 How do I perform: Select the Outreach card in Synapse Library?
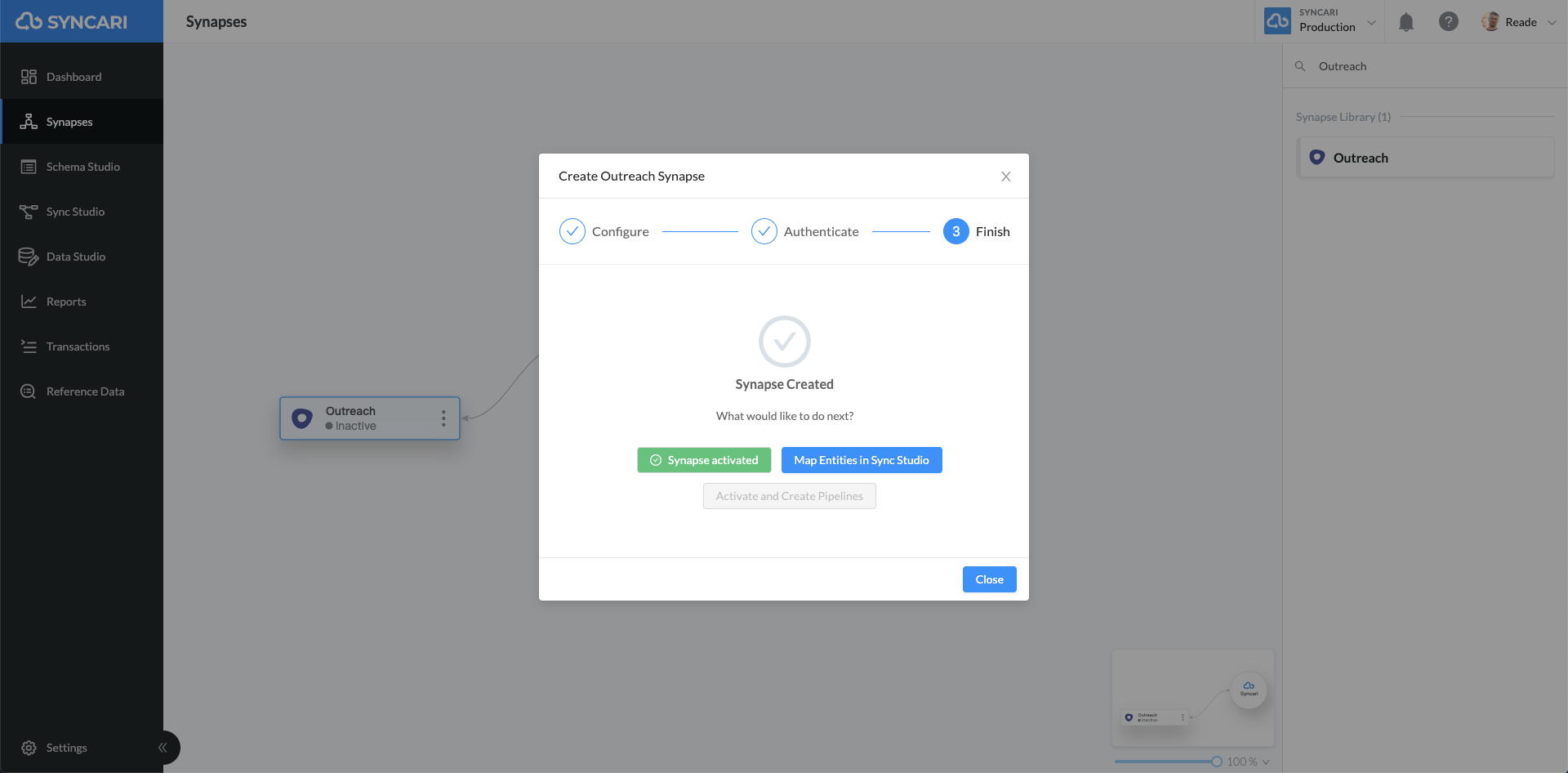(x=1425, y=158)
